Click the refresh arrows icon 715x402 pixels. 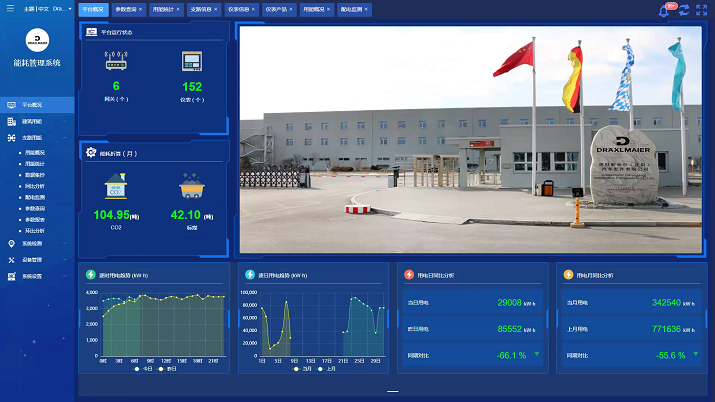pos(684,10)
